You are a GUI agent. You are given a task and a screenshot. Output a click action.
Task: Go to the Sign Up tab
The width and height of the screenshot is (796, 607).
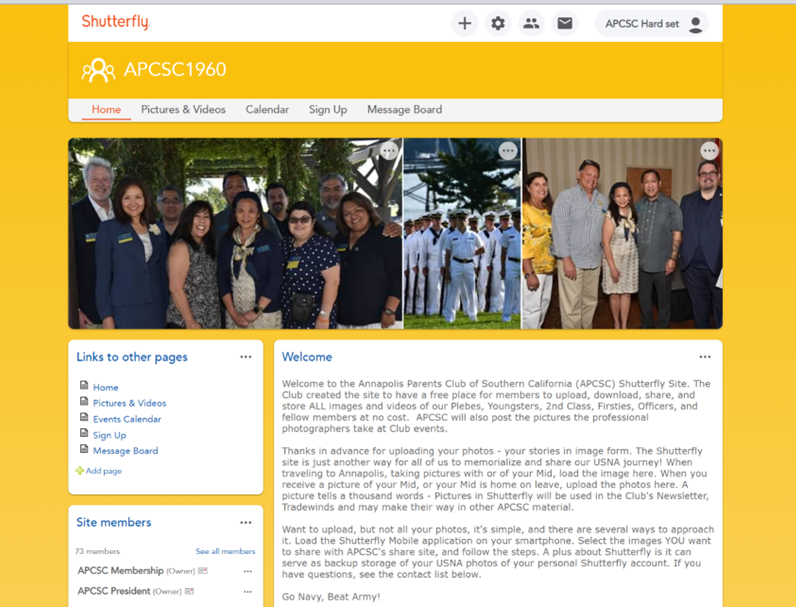(x=328, y=110)
